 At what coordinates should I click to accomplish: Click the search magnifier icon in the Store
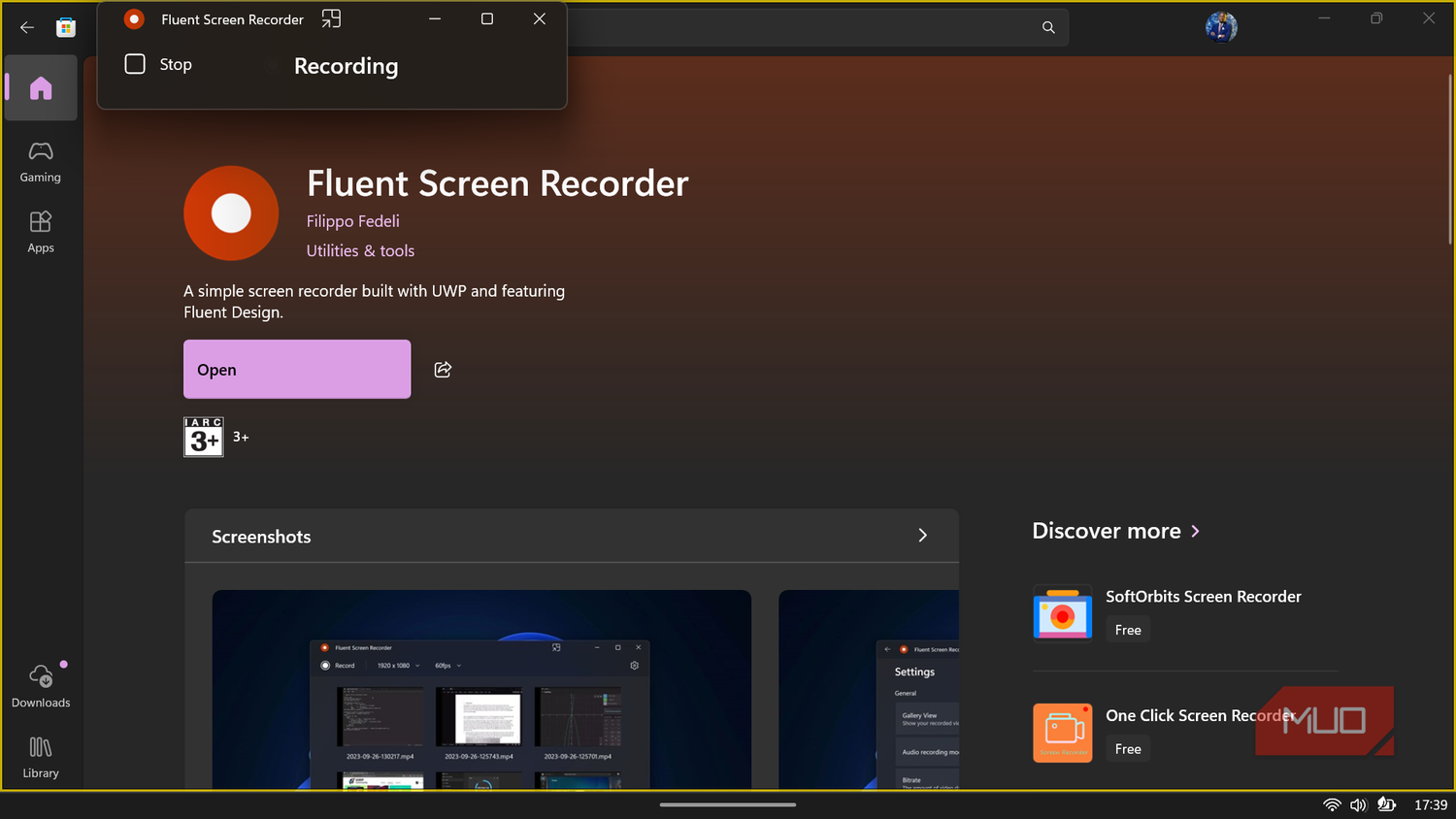tap(1048, 27)
